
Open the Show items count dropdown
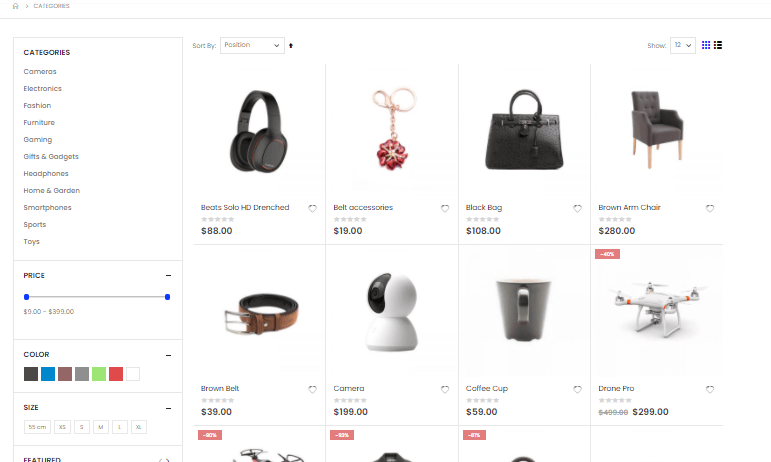point(682,45)
